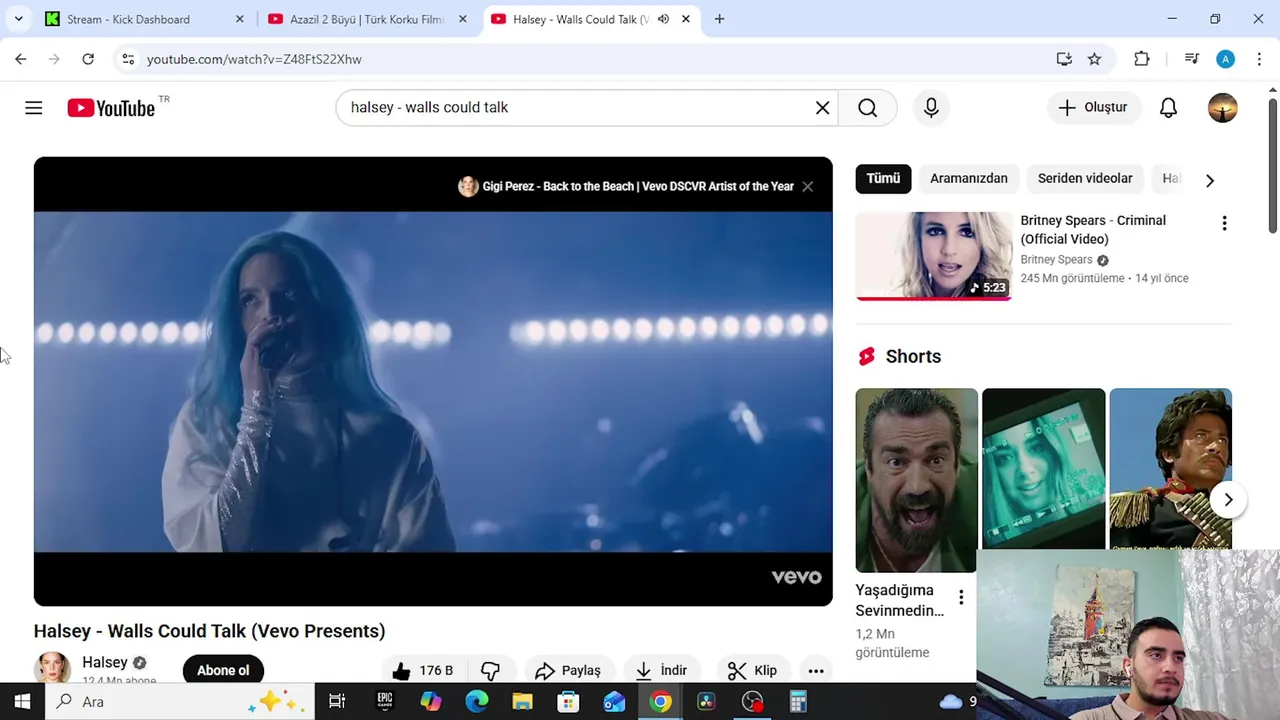Viewport: 1280px width, 720px height.
Task: Open File Explorer from the taskbar
Action: click(522, 701)
